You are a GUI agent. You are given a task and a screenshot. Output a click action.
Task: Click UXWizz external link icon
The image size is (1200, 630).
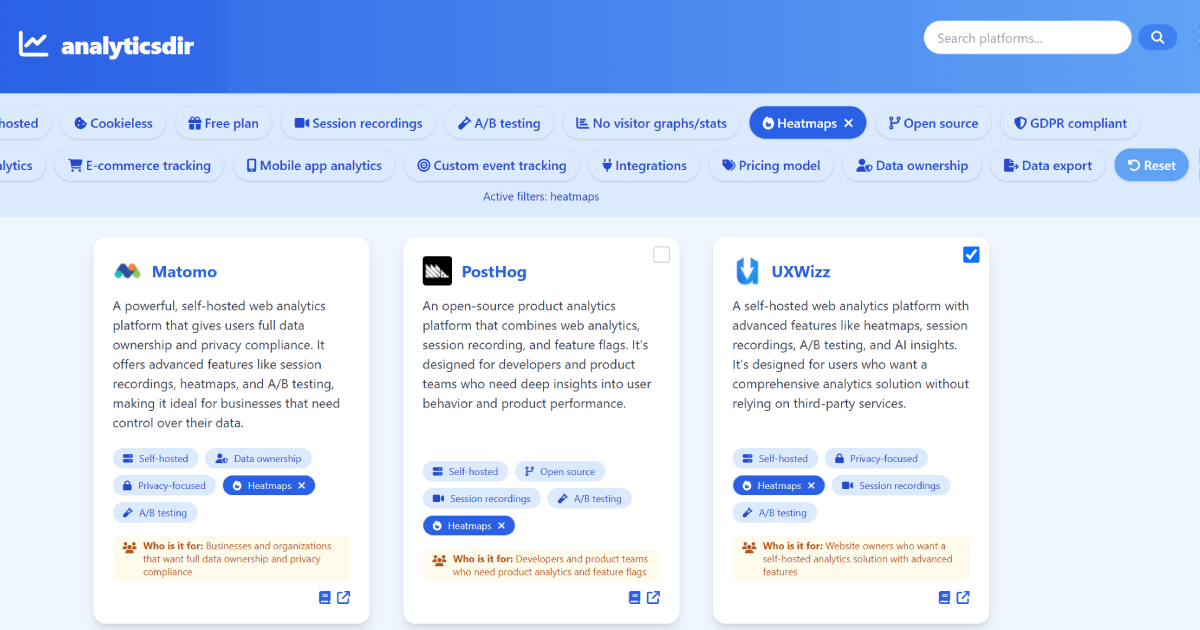pyautogui.click(x=963, y=598)
